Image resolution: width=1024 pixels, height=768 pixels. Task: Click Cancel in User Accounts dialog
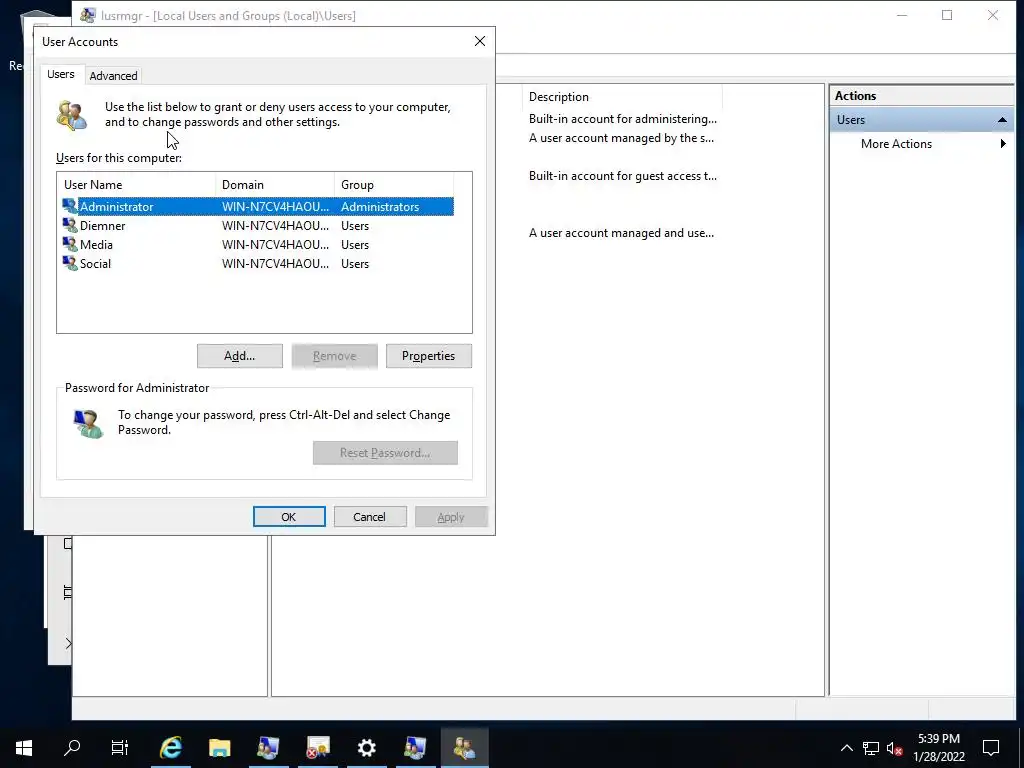point(370,517)
